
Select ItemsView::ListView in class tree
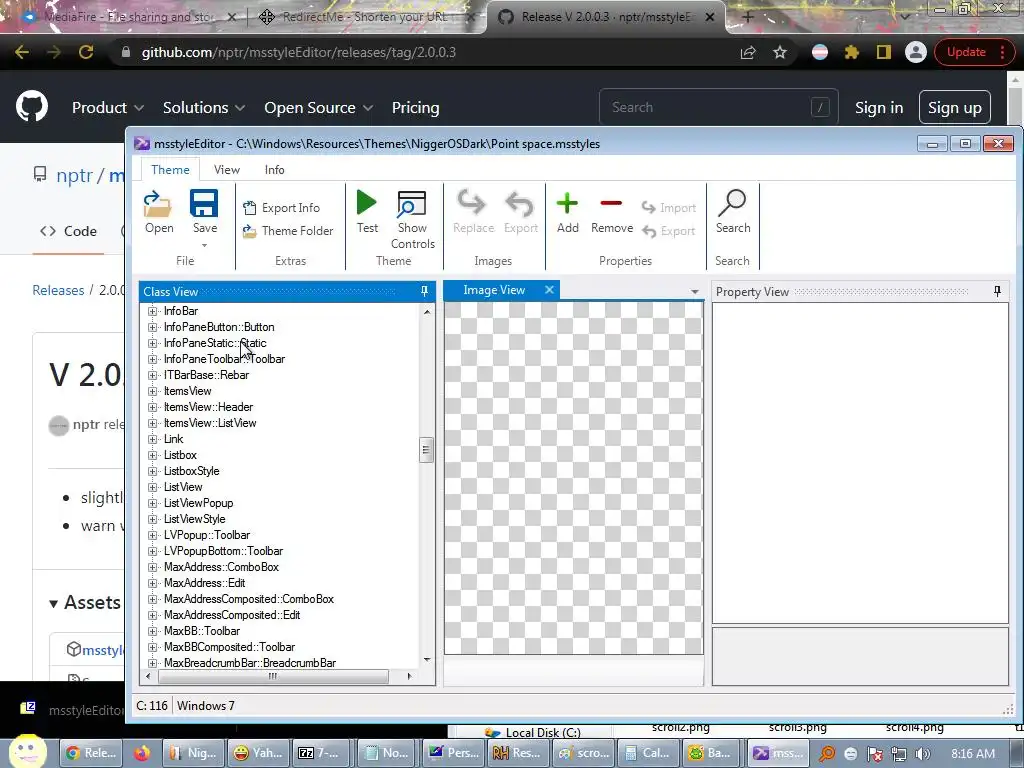tap(210, 423)
